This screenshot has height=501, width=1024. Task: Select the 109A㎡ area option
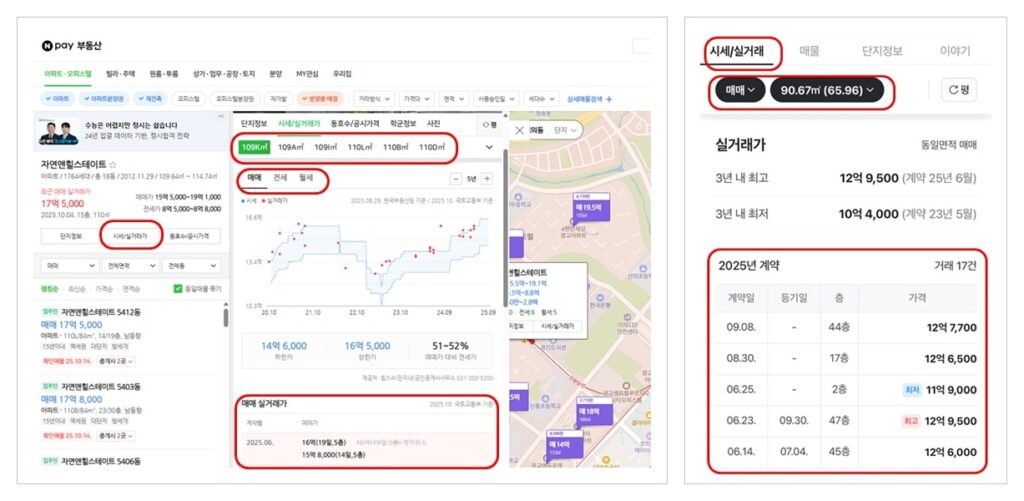[290, 148]
